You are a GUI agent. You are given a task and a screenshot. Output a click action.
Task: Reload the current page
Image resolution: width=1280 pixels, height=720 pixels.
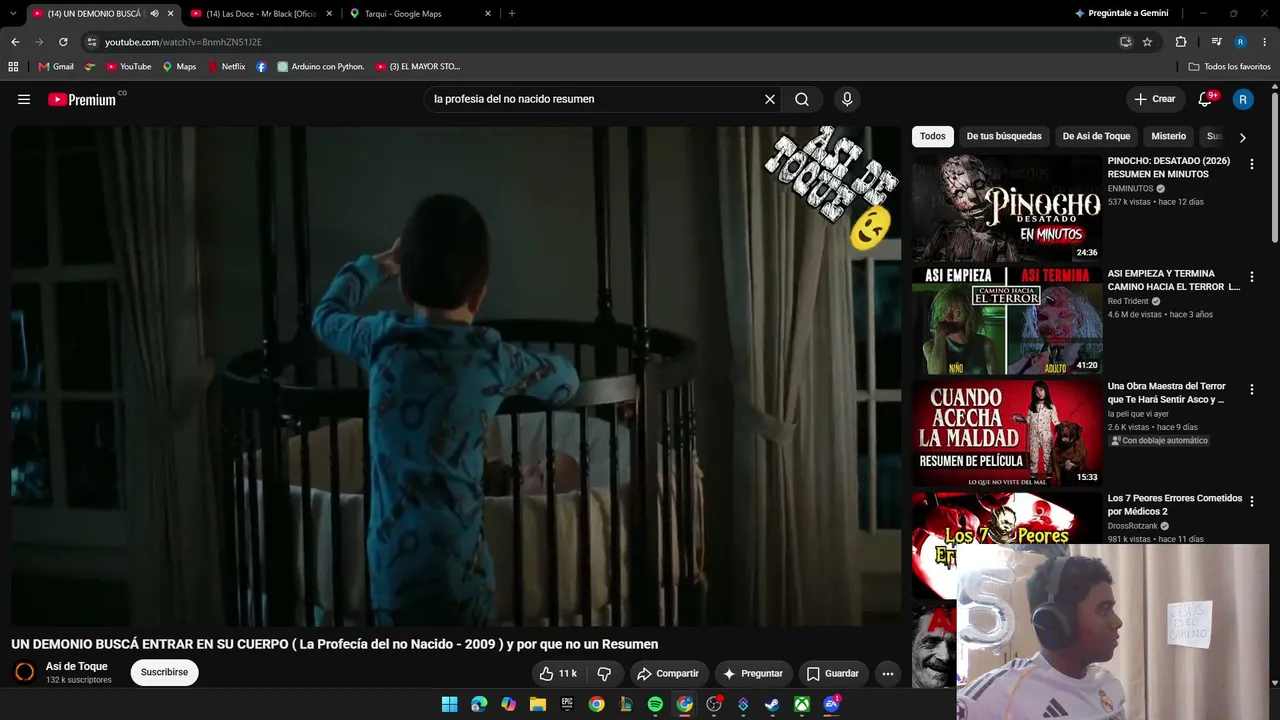[63, 42]
